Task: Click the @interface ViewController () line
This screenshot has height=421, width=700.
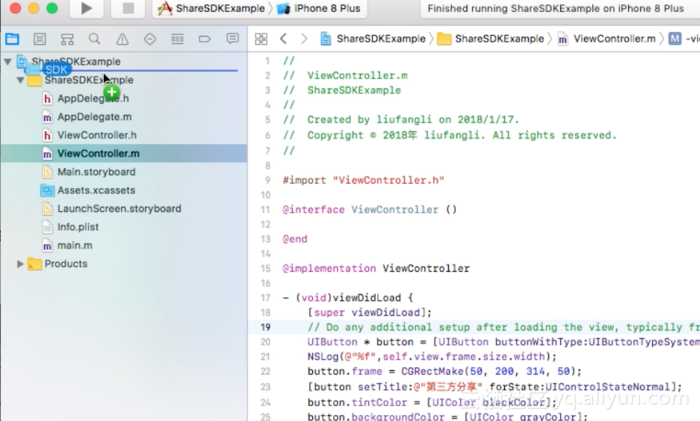Action: point(370,210)
